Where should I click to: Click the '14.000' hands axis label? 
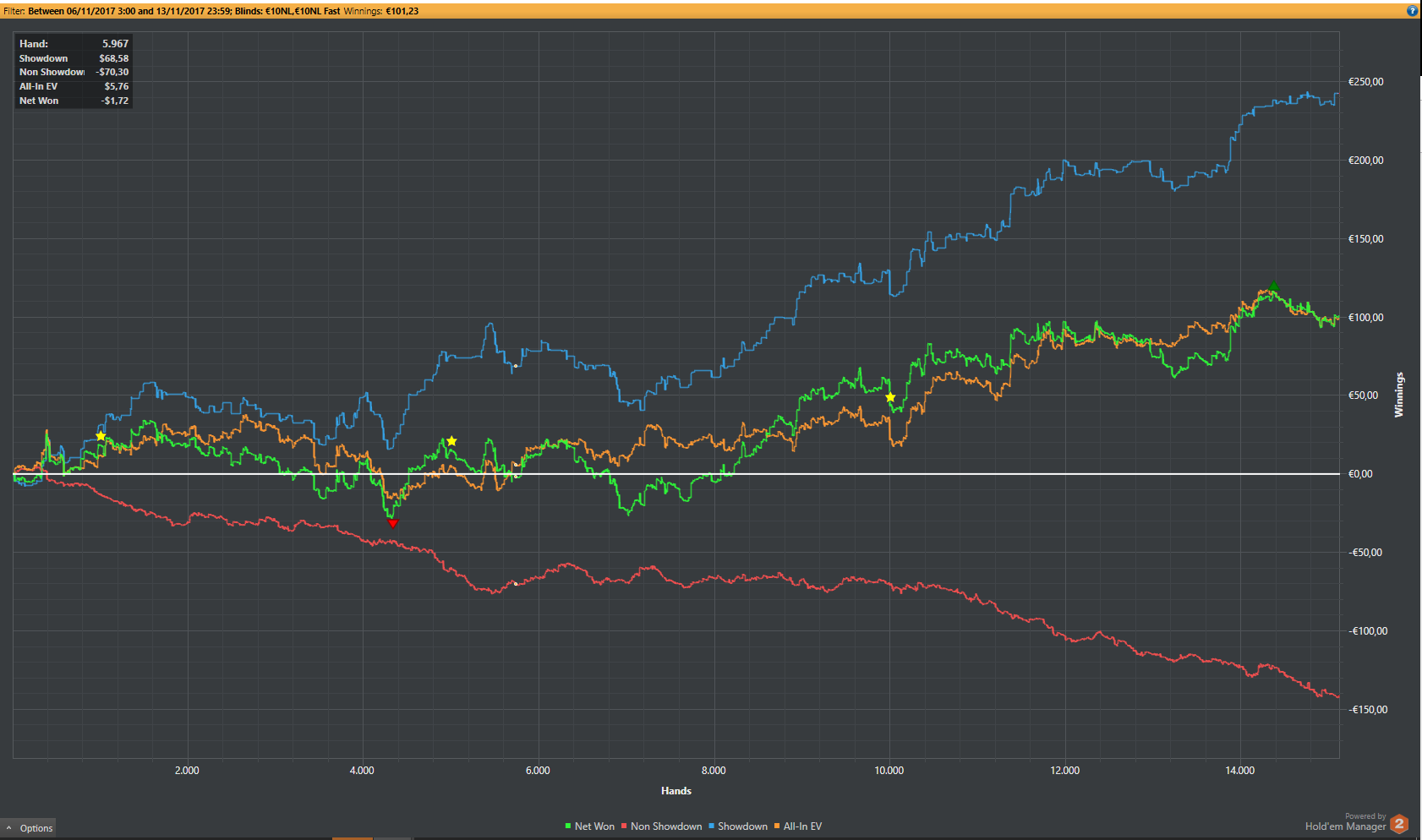1240,770
